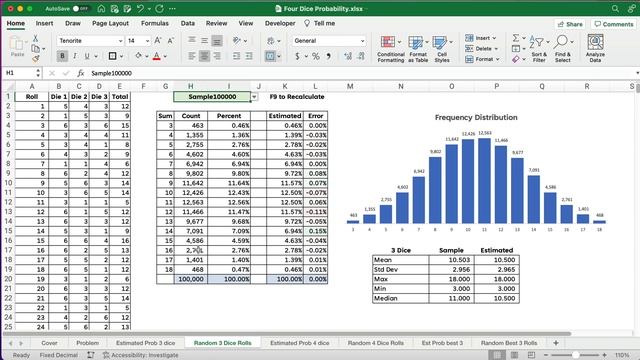Click decrease decimal icon

click(361, 56)
